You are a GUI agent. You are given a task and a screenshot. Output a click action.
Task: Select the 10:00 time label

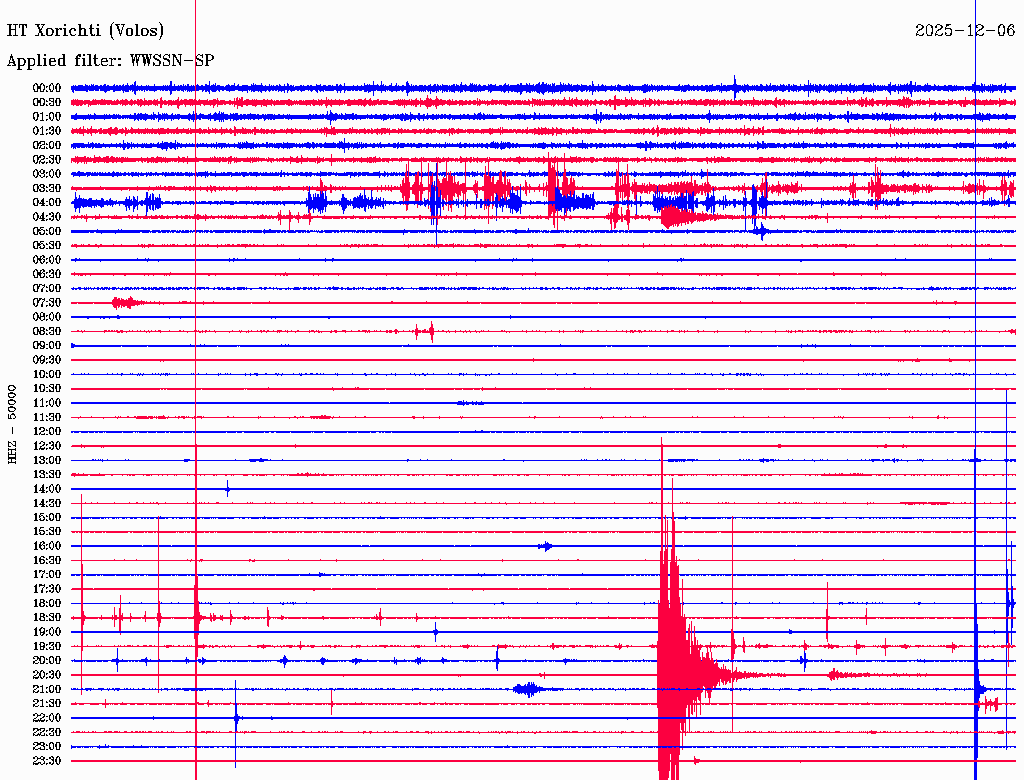[47, 374]
